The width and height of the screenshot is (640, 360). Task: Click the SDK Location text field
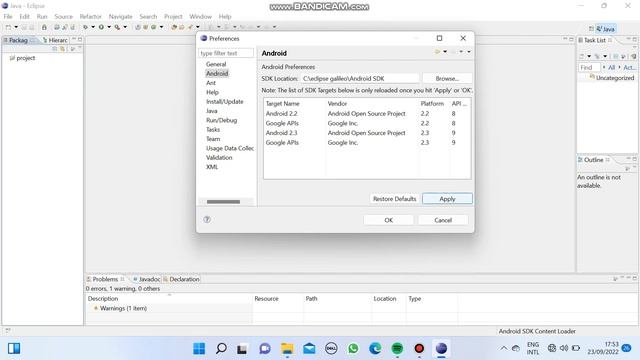[x=360, y=78]
